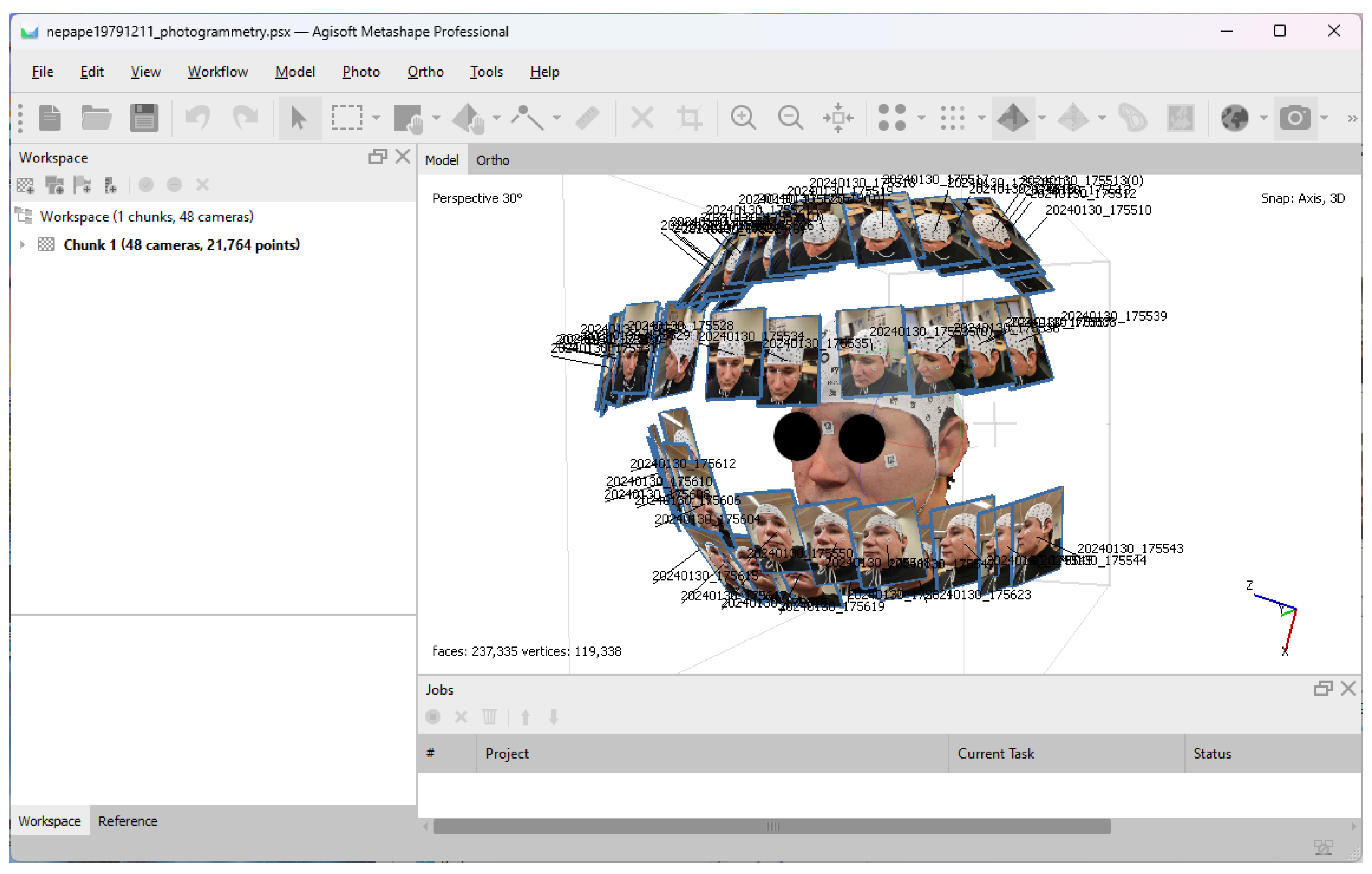The width and height of the screenshot is (1372, 874).
Task: Click the Add Chunk icon in Workspace
Action: click(x=25, y=185)
